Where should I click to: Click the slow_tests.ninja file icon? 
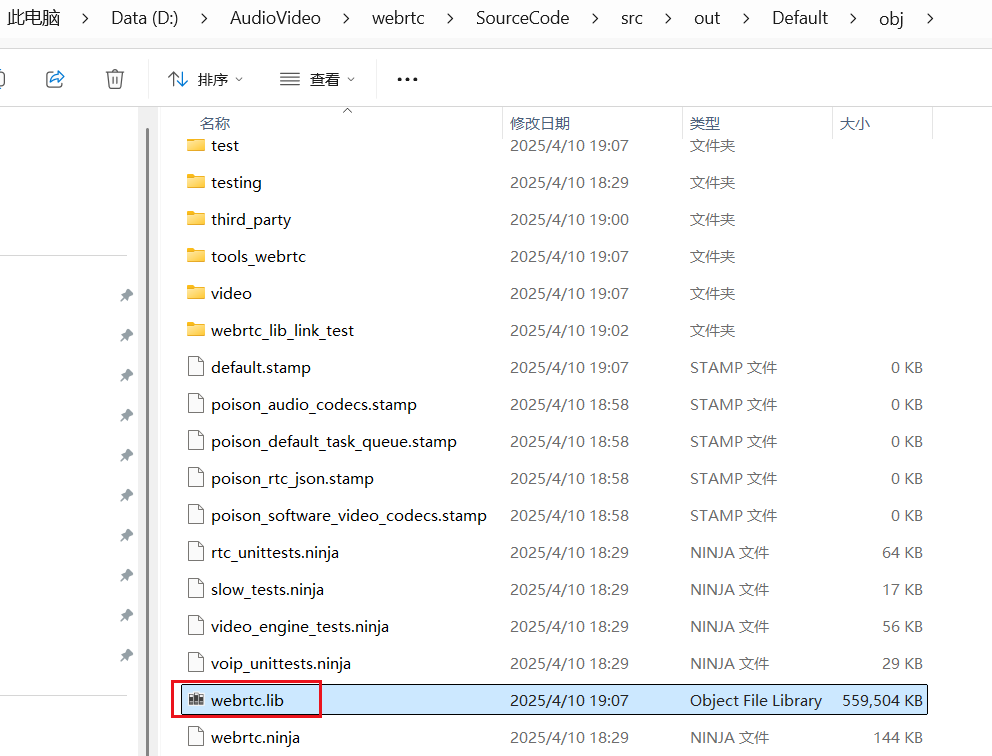tap(196, 589)
